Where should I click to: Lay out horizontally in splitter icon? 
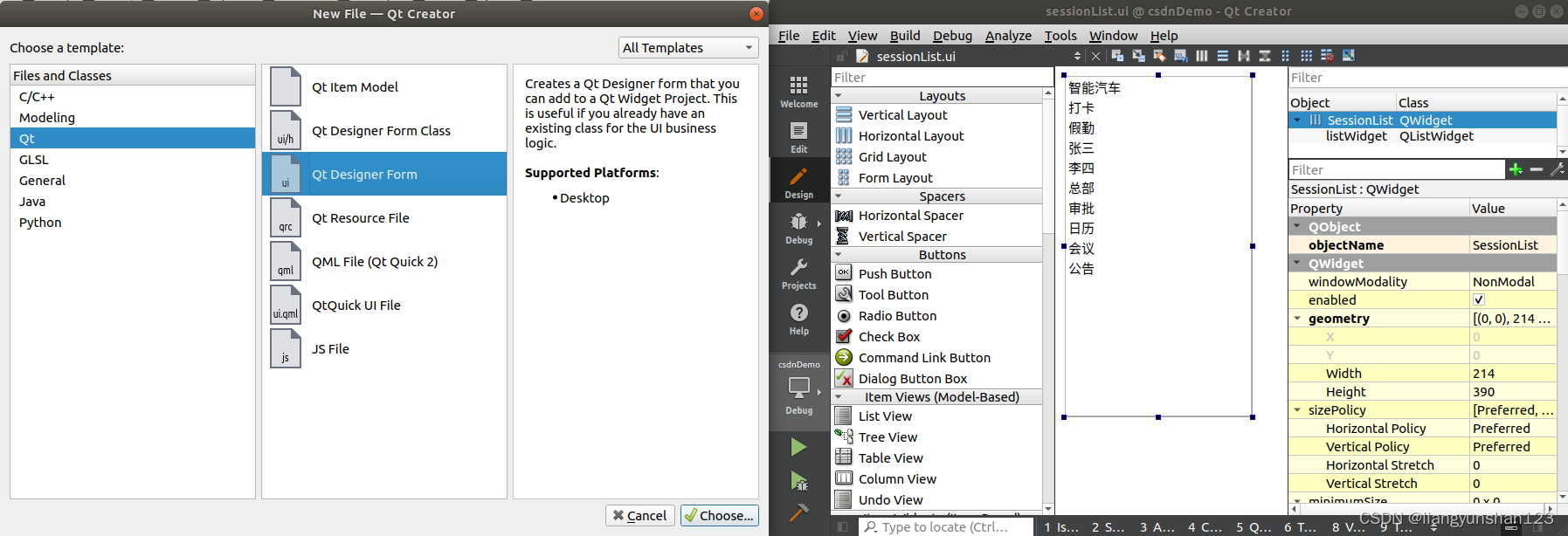(1244, 56)
